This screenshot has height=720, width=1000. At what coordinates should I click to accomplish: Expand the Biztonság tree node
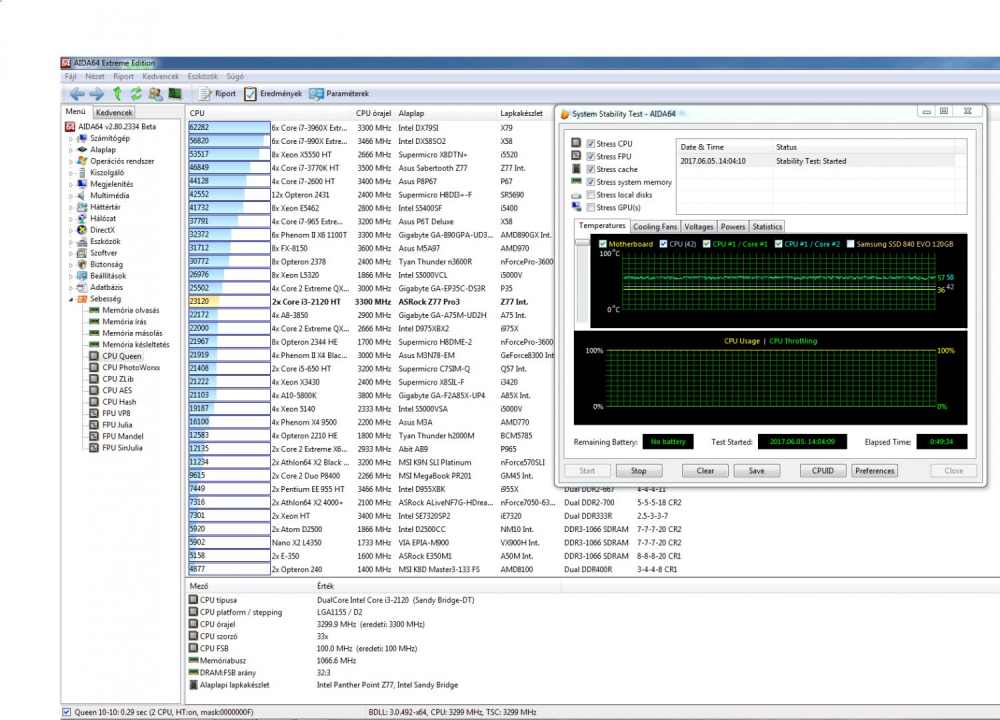[x=71, y=265]
